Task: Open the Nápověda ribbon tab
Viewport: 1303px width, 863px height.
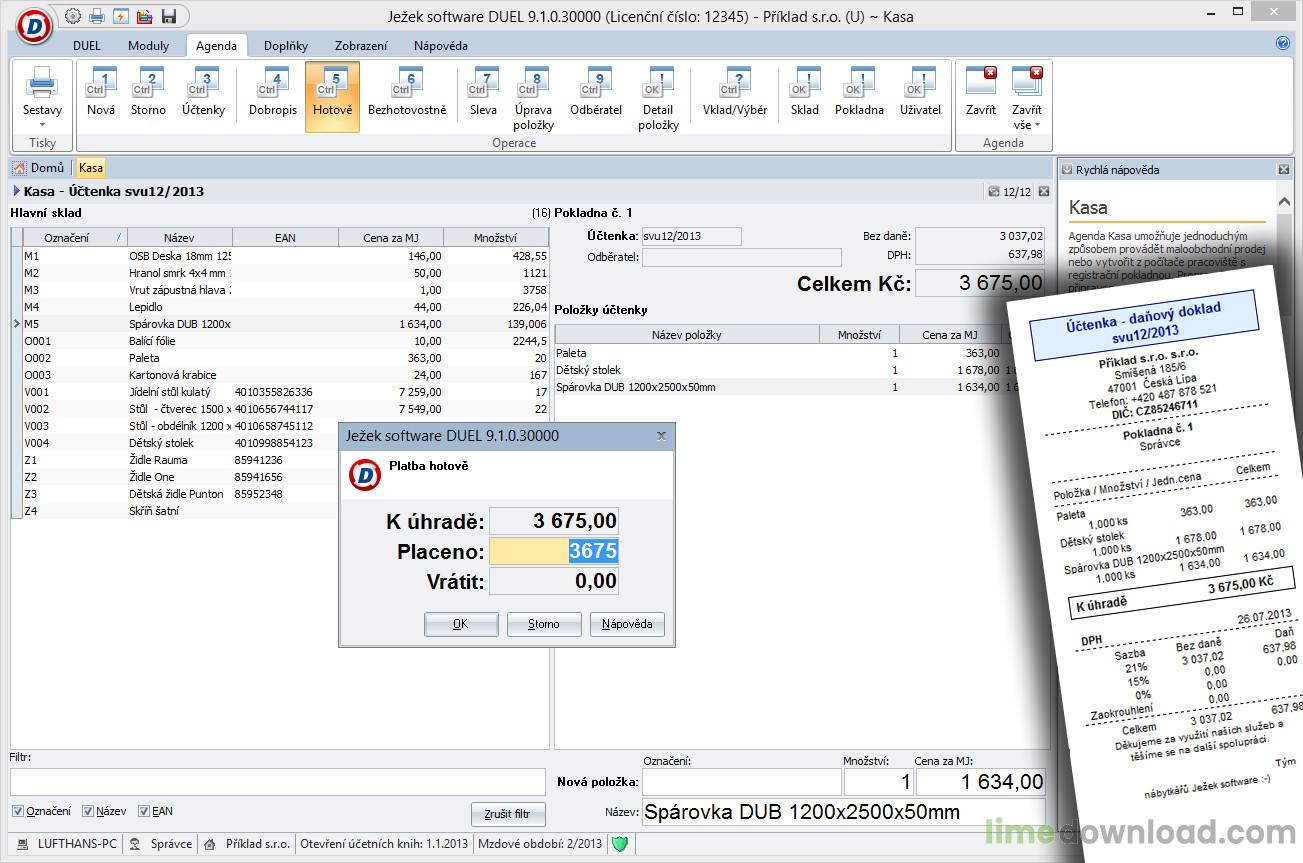Action: tap(440, 45)
